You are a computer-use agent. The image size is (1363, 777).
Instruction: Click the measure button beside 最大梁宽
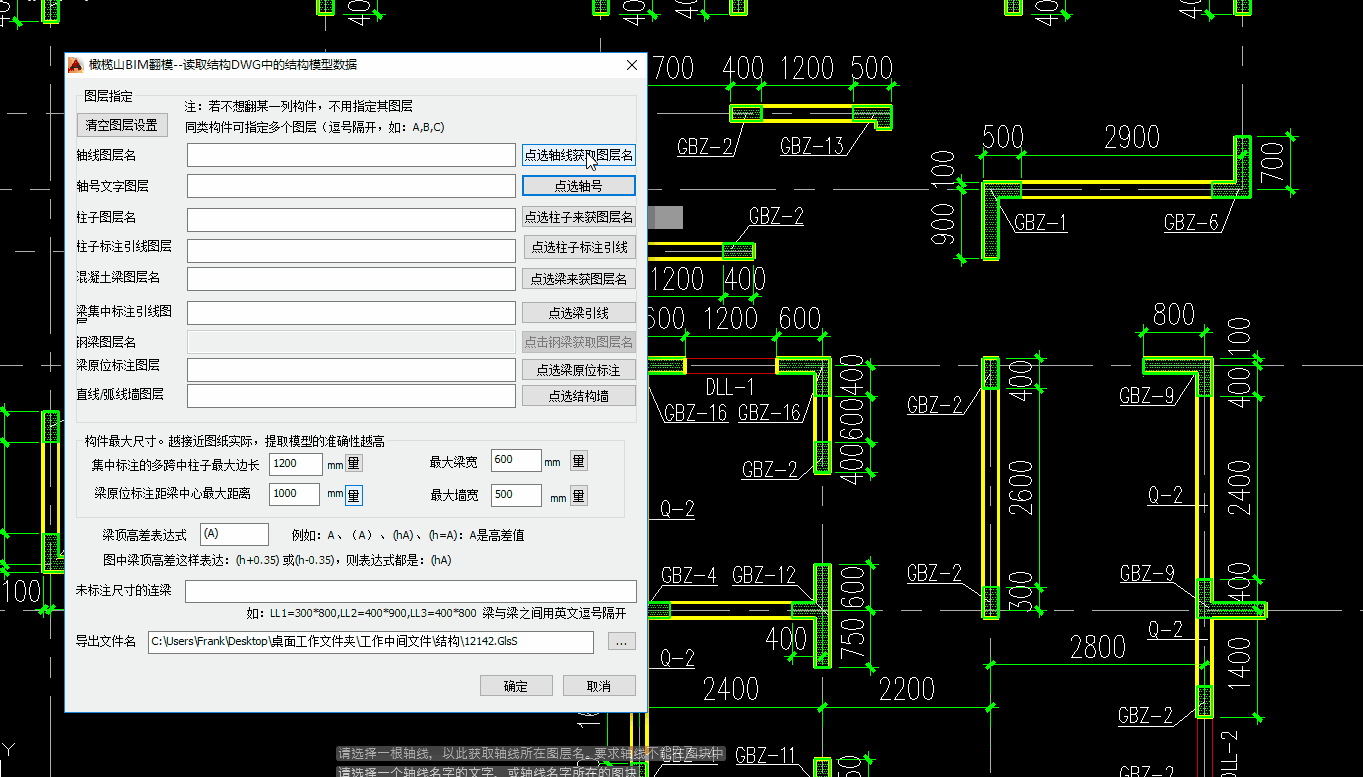coord(578,461)
